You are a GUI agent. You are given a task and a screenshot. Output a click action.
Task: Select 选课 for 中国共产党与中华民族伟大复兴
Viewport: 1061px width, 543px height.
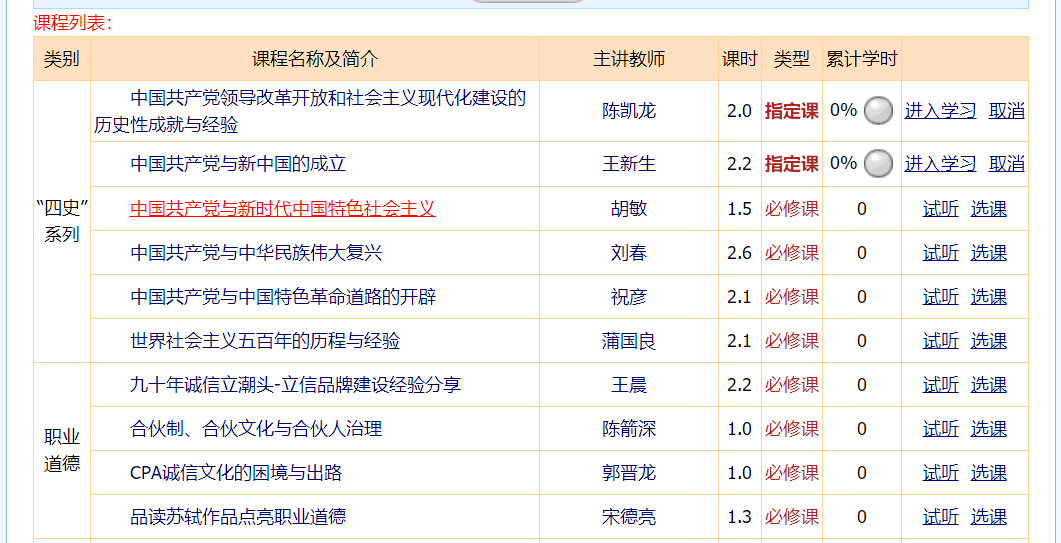[x=988, y=253]
